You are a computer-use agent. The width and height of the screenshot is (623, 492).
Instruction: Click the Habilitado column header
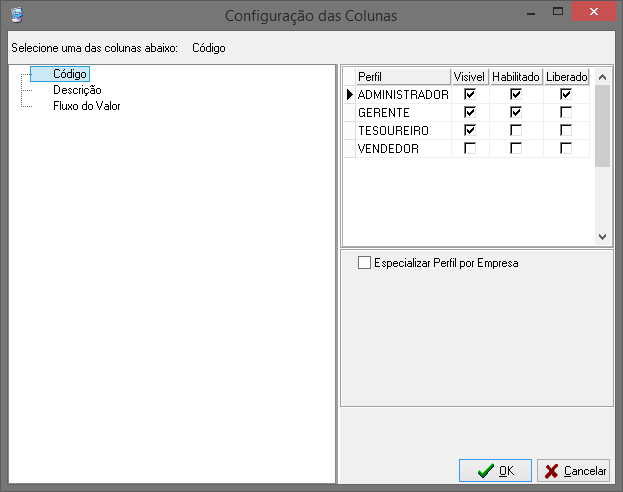(516, 76)
